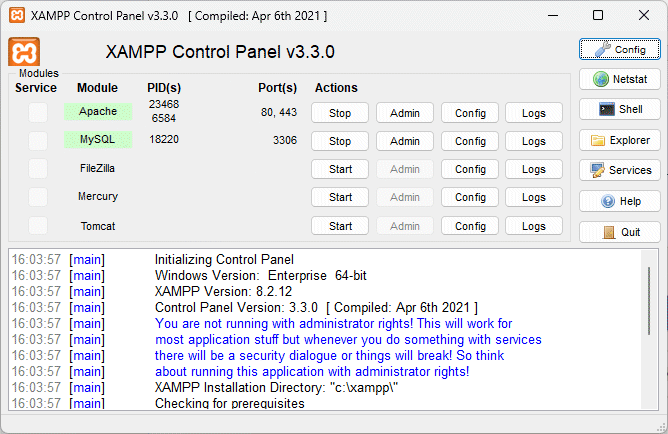Open Netstat with the globe icon

pos(620,79)
